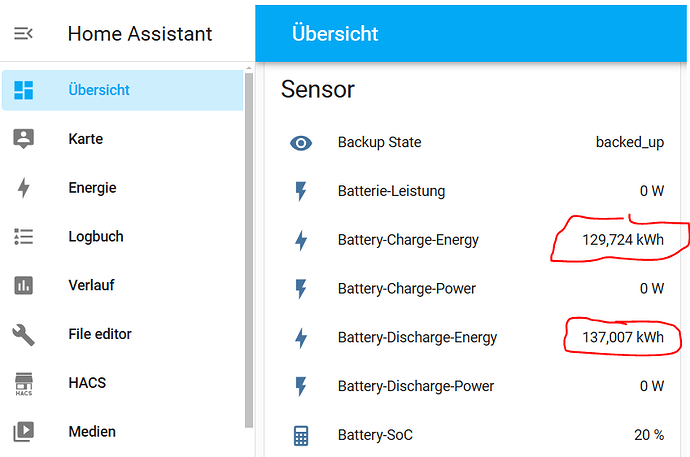Click the Backup State eye icon
690x457 pixels.
click(301, 143)
